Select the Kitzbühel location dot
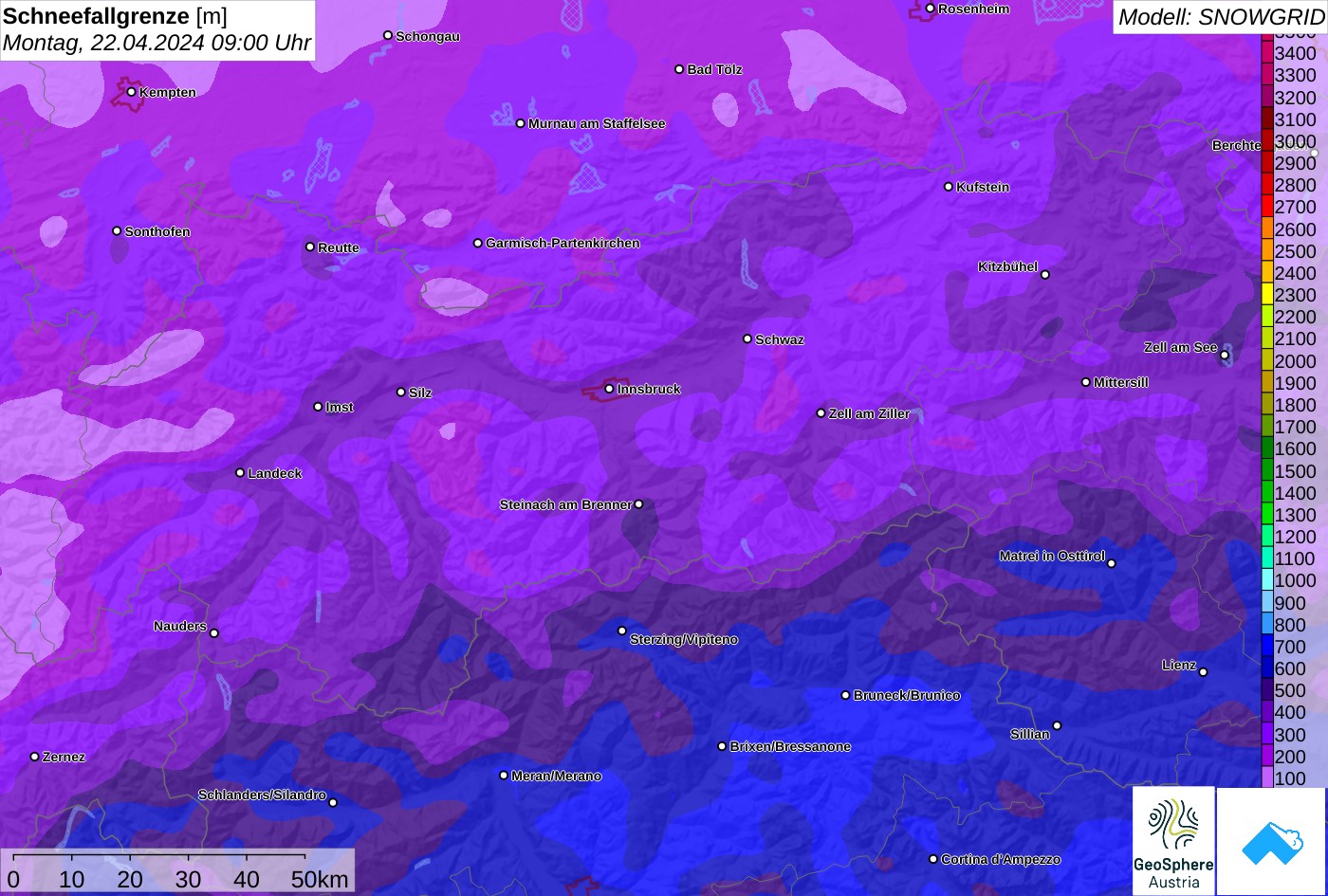This screenshot has width=1328, height=896. [1045, 275]
